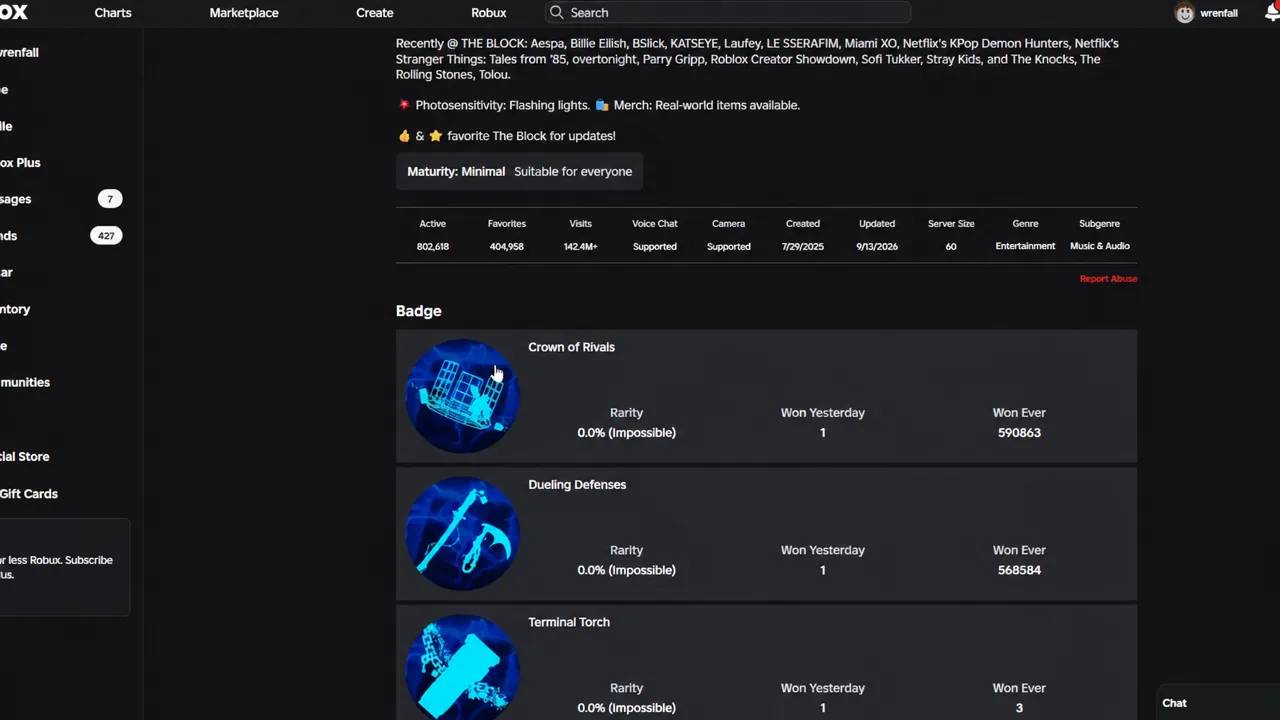Open the Dueling Defenses badge image
The width and height of the screenshot is (1280, 720).
(462, 534)
